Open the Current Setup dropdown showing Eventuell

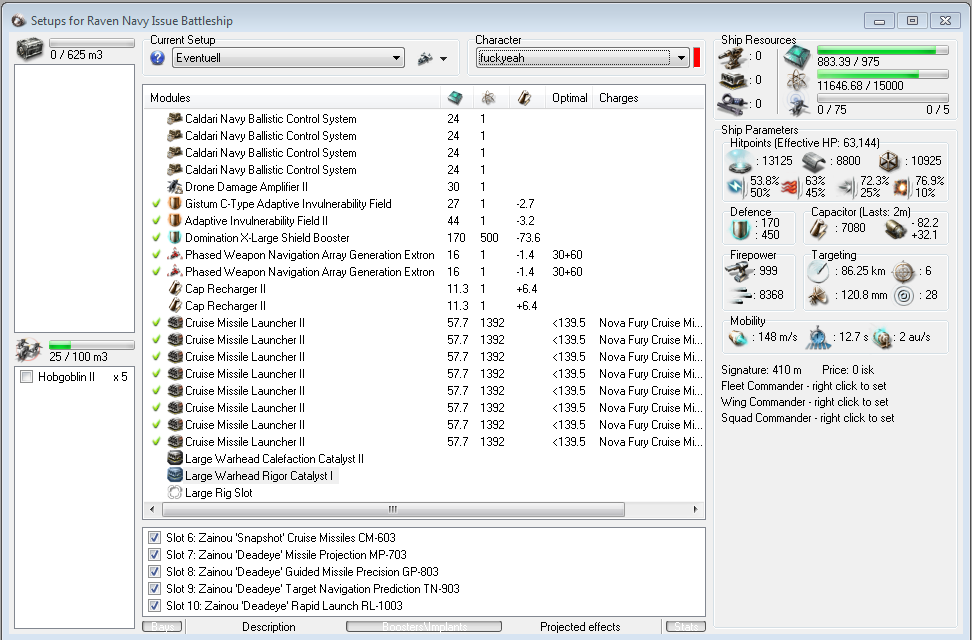[288, 58]
